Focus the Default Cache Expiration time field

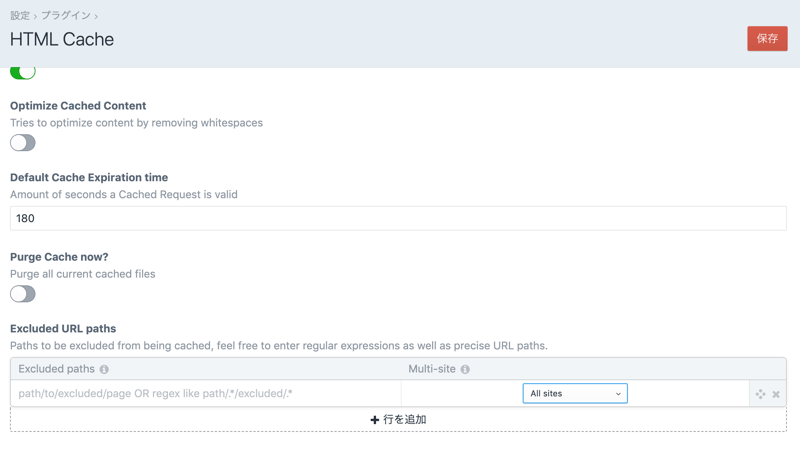coord(398,218)
